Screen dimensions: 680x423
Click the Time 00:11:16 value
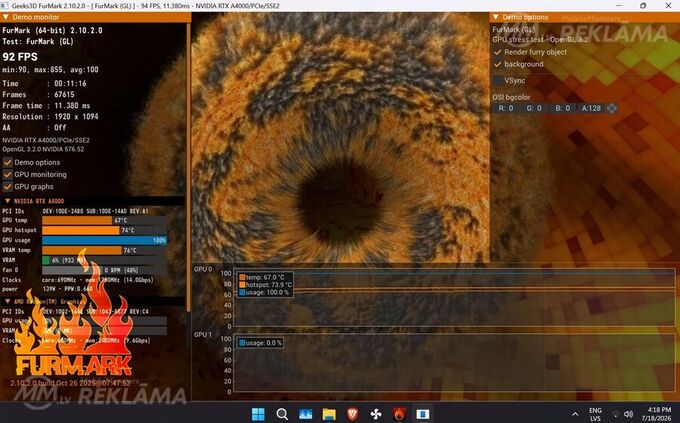[70, 83]
